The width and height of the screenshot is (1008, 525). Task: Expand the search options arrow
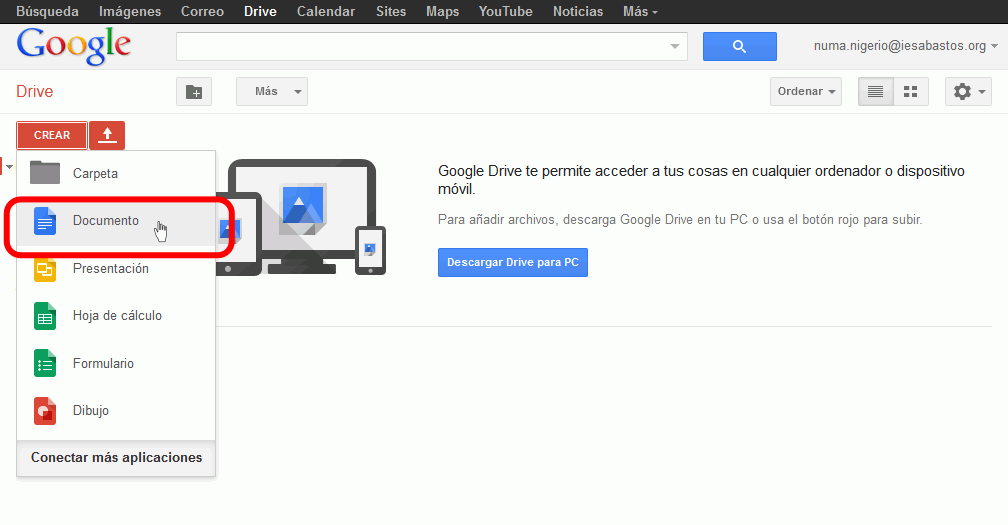click(674, 46)
